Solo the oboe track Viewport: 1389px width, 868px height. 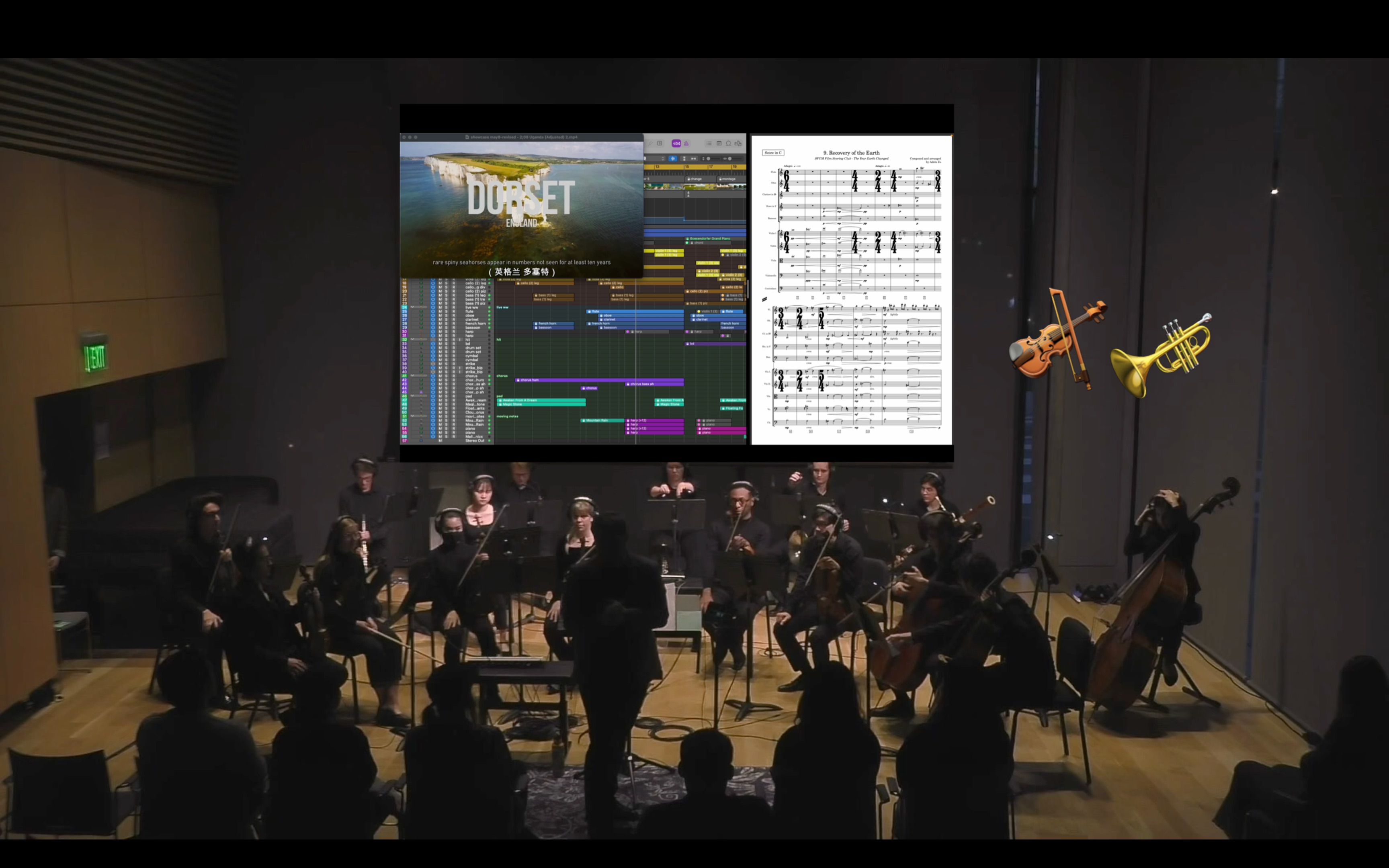447,316
